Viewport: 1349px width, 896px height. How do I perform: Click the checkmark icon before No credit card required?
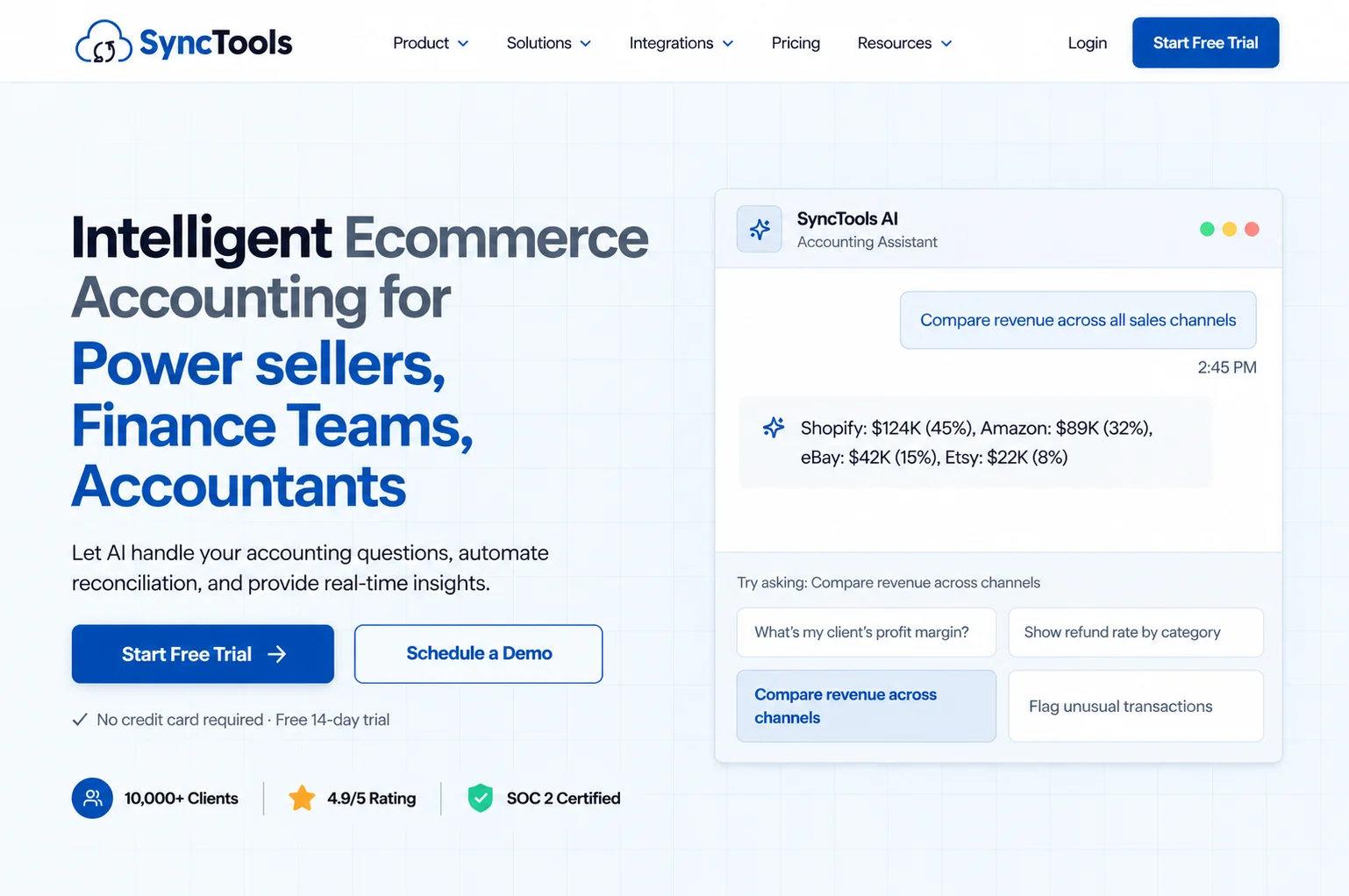pos(80,720)
